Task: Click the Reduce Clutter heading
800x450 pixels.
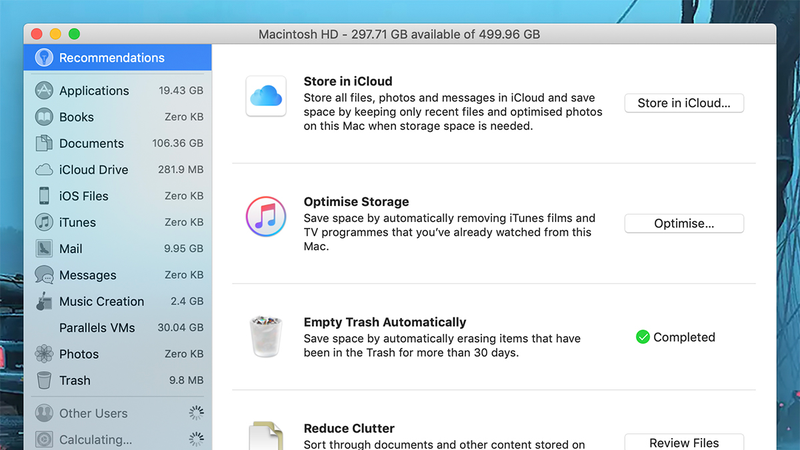Action: point(349,428)
